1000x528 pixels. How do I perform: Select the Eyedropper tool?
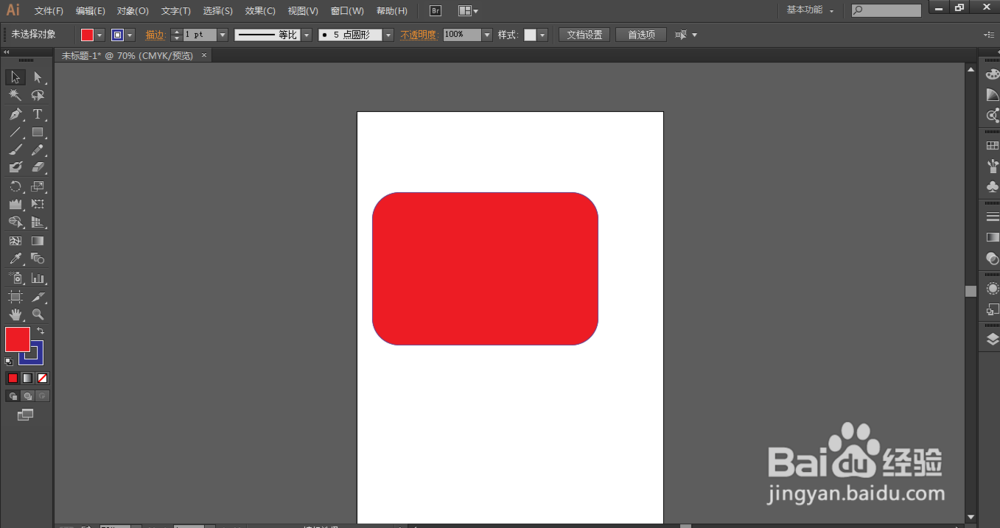point(15,259)
